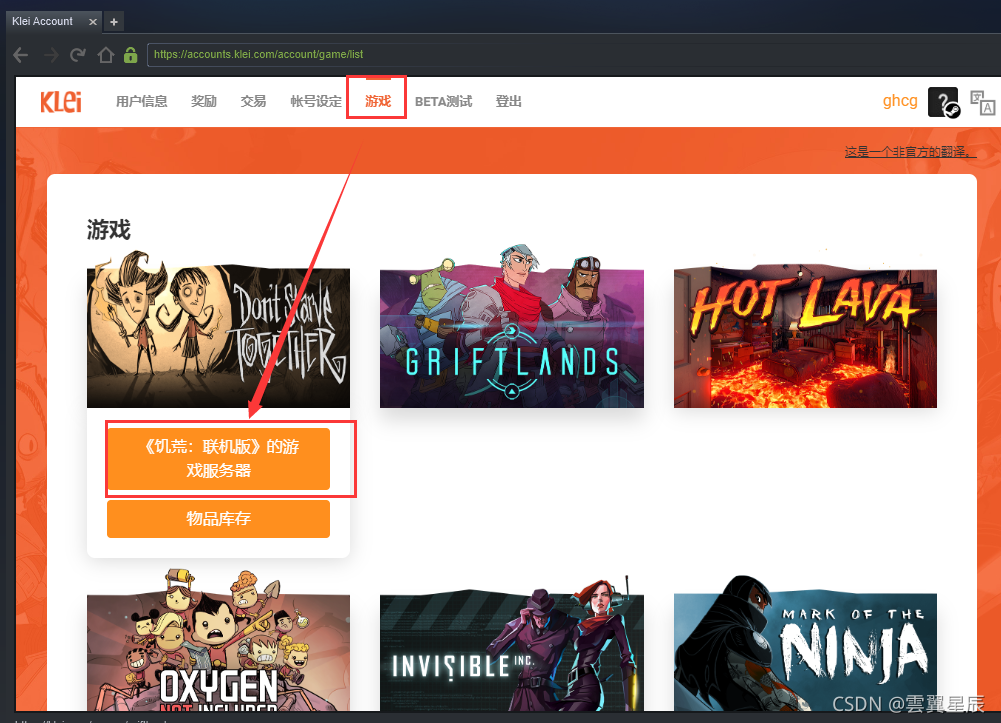Open the BETA测试 menu item
This screenshot has width=1001, height=723.
pyautogui.click(x=443, y=101)
